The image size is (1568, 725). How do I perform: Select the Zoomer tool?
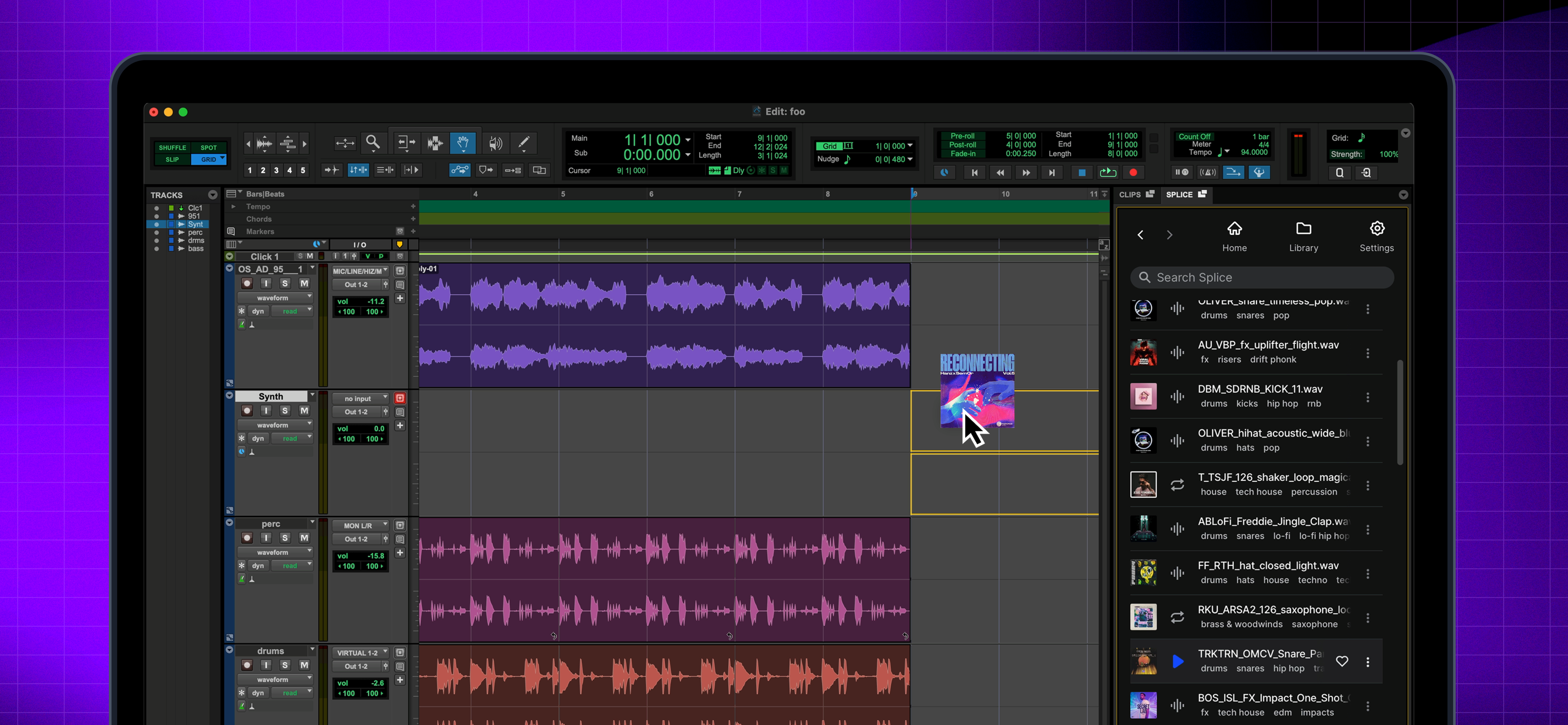tap(373, 143)
